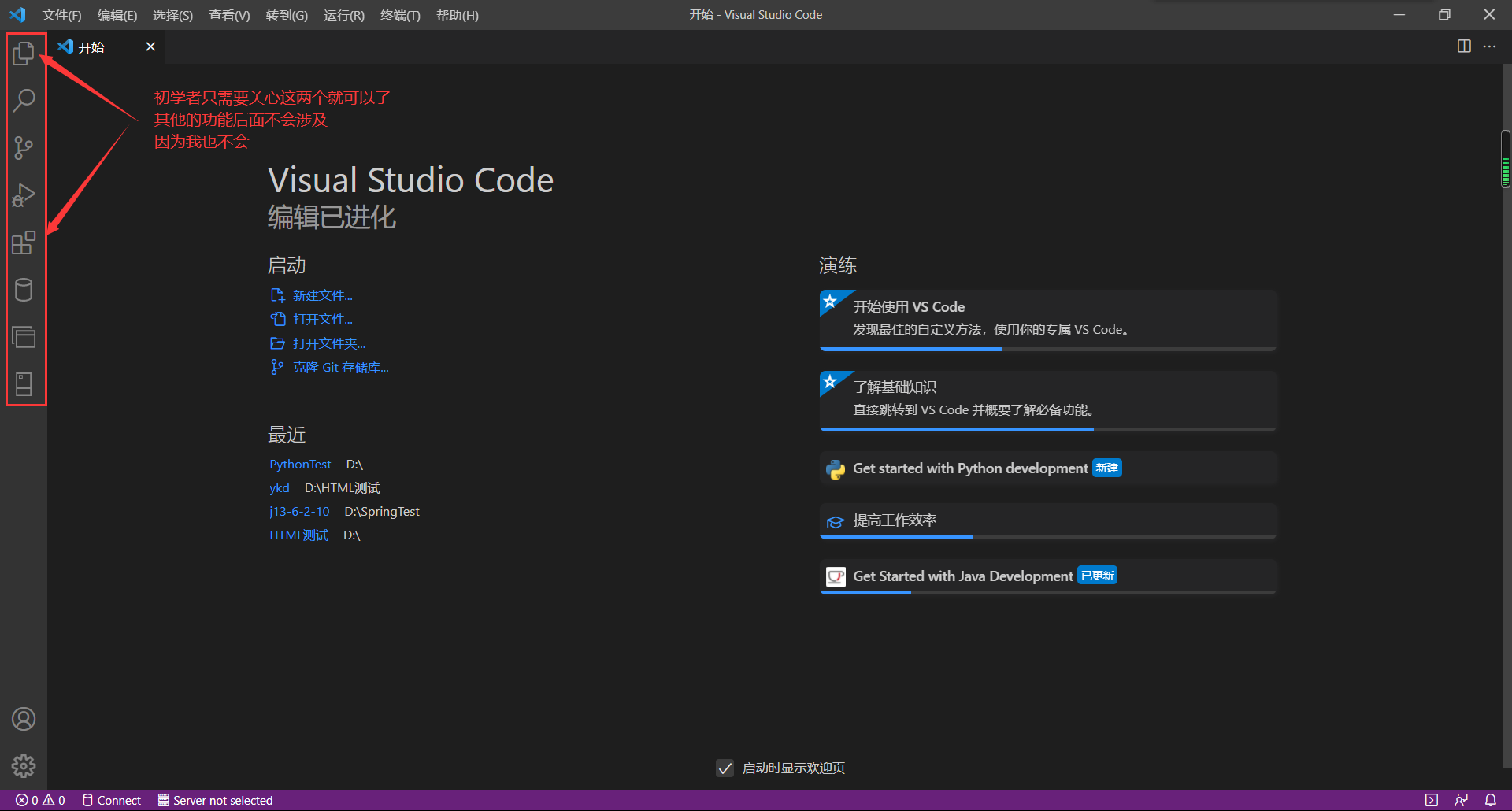Image resolution: width=1512 pixels, height=811 pixels.
Task: Open the Run and Debug icon
Action: coord(24,195)
